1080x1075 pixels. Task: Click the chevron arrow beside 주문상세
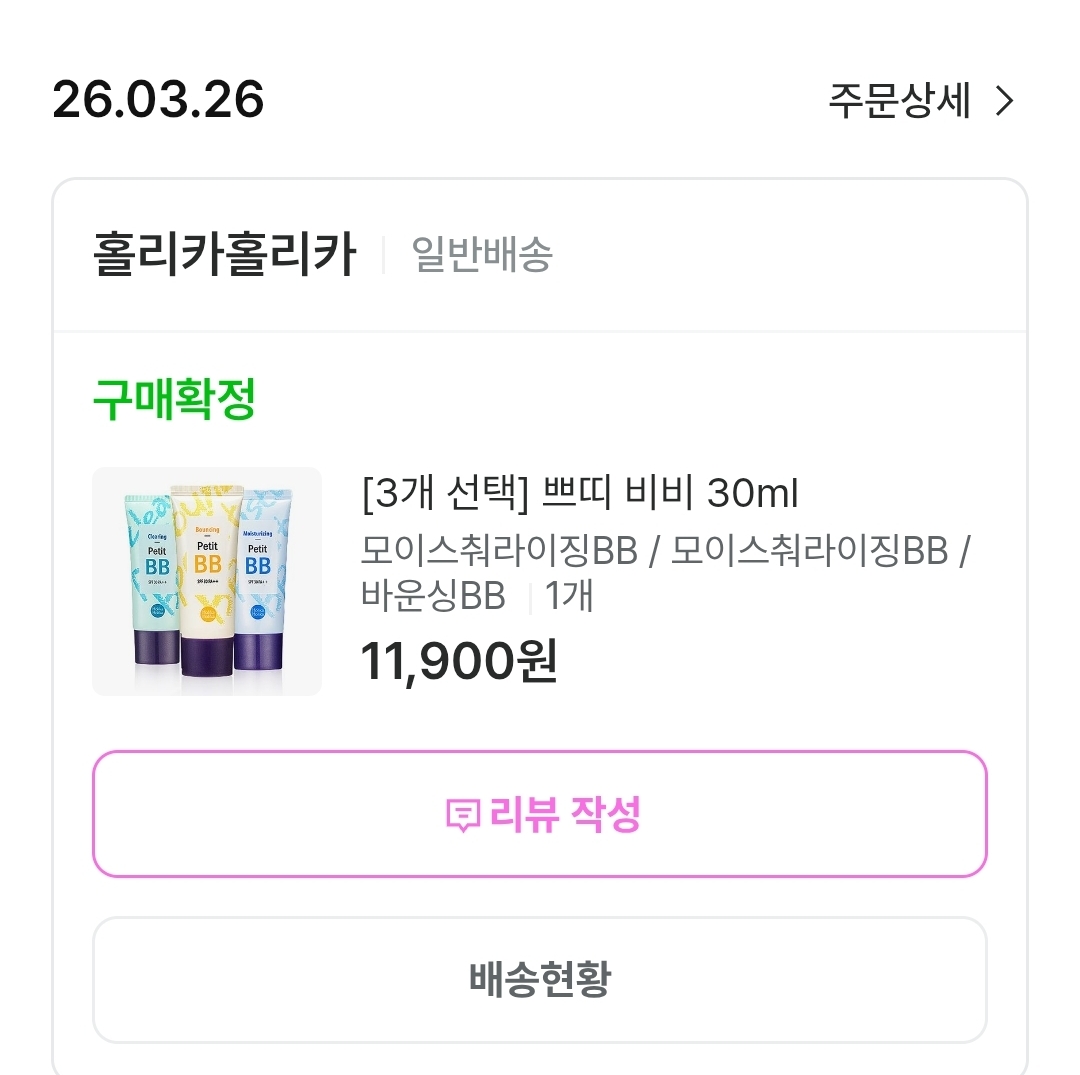click(1004, 101)
